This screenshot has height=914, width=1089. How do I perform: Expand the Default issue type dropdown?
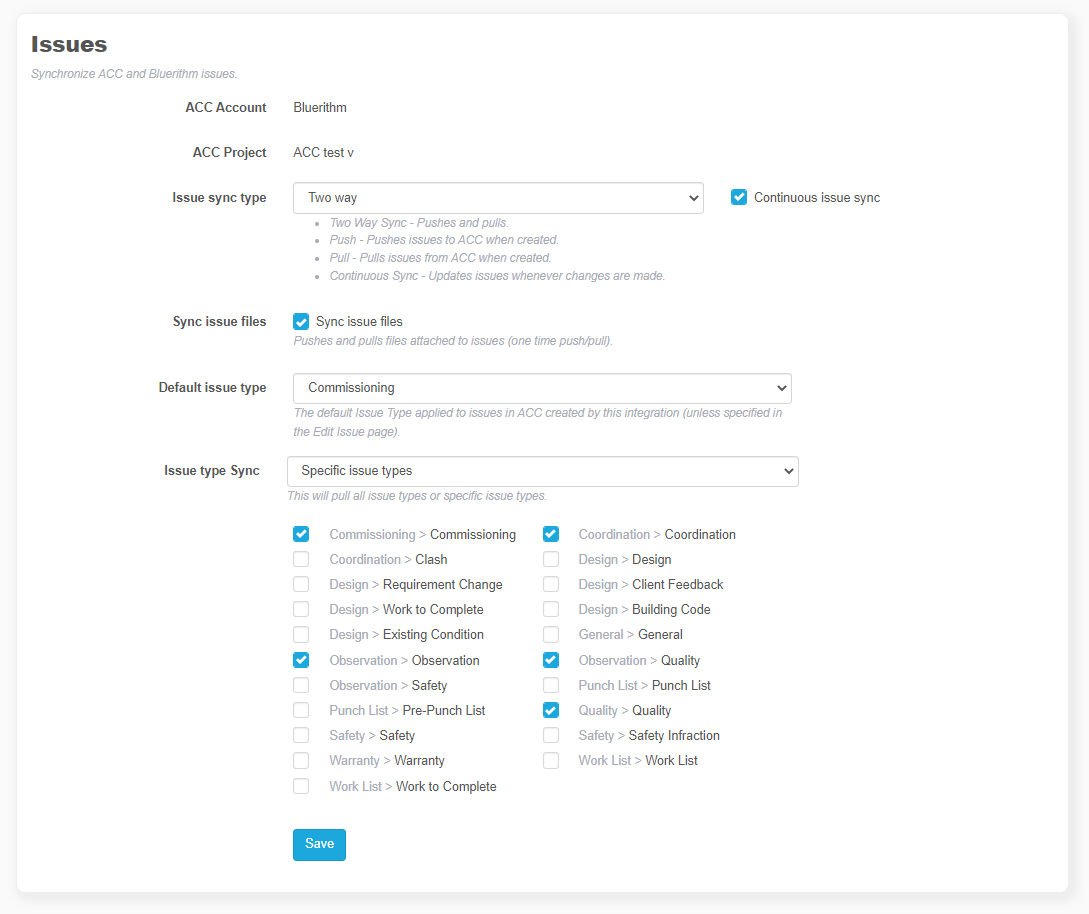coord(542,388)
